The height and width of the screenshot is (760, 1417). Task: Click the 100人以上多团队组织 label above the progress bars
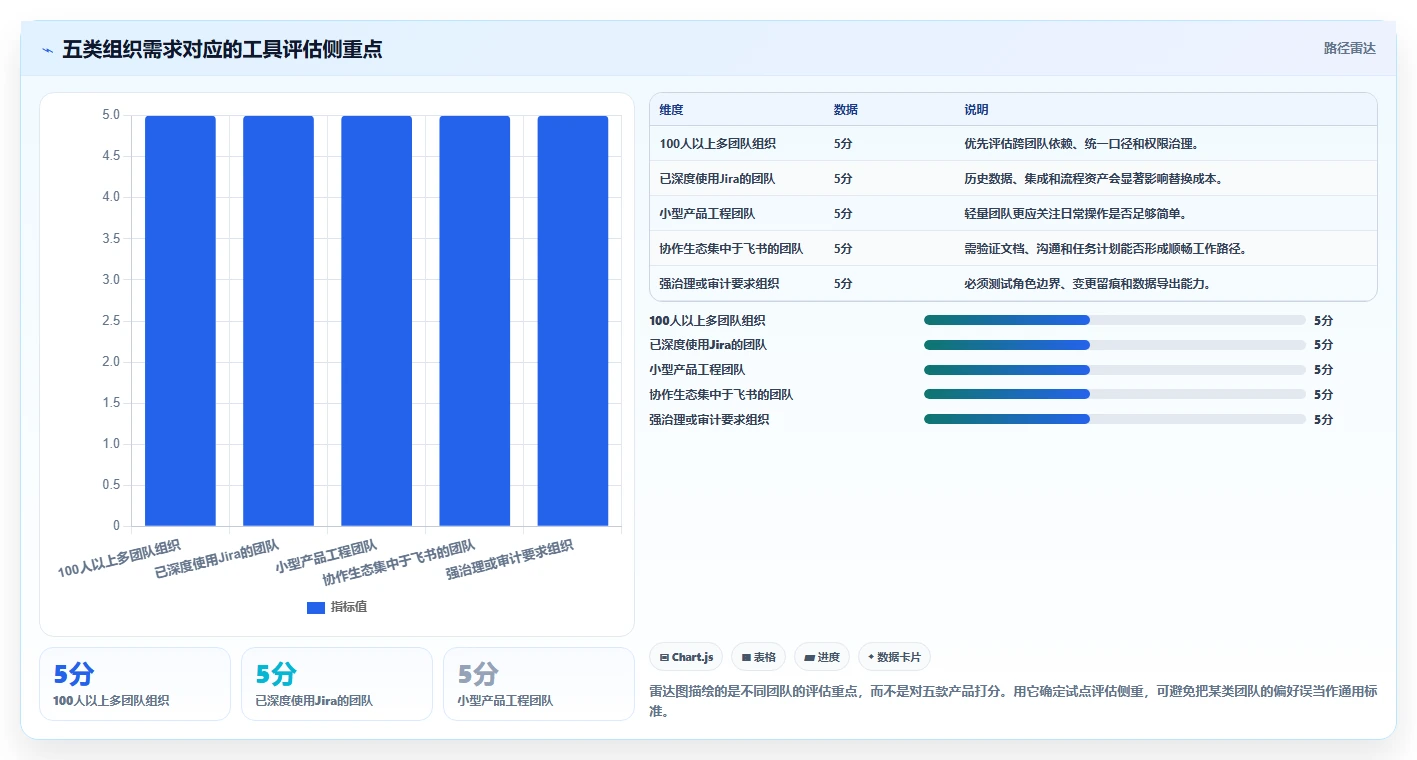point(708,321)
